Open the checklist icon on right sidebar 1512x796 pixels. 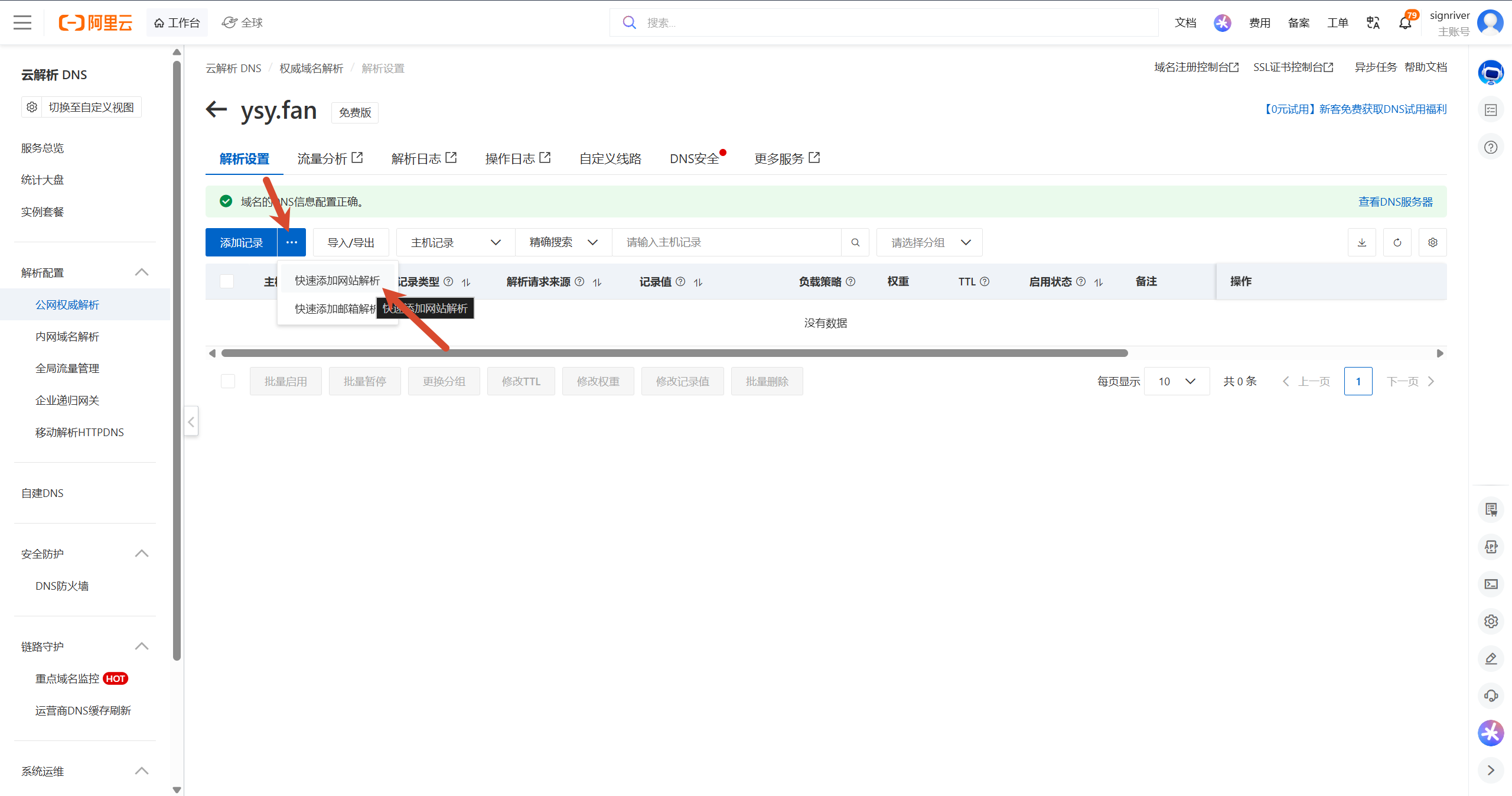point(1491,110)
